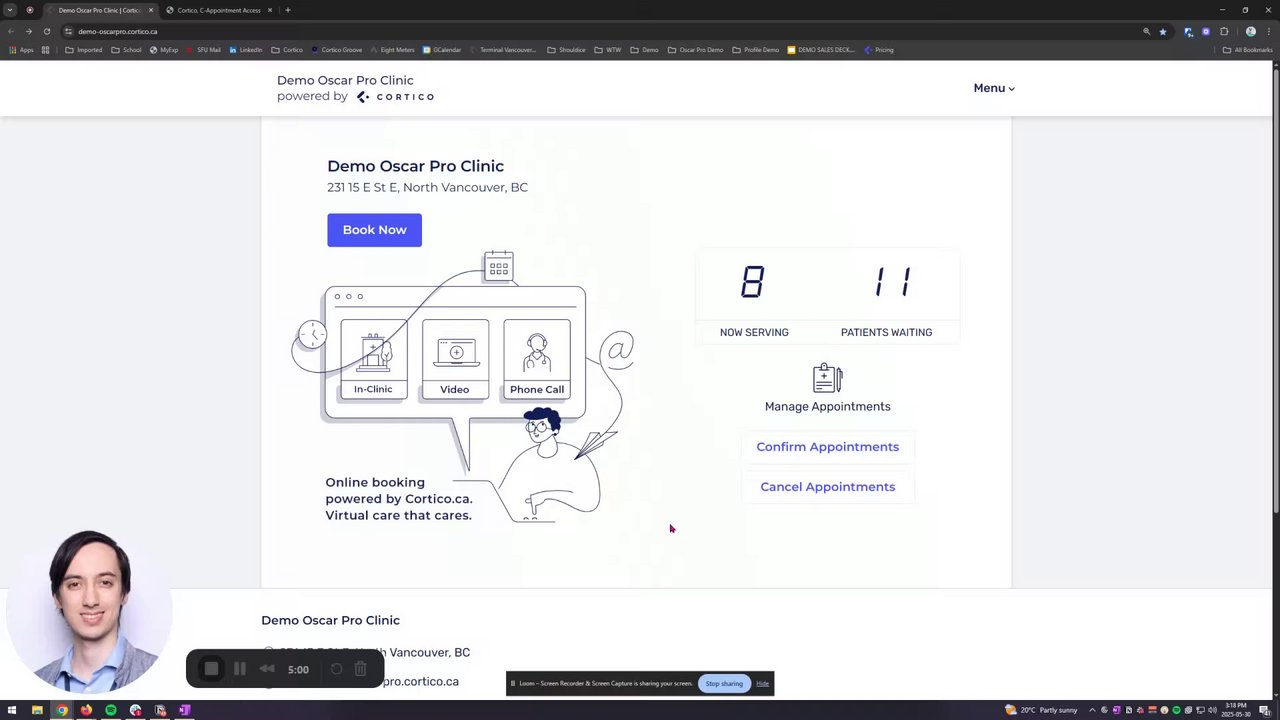Select the Phone Call appointment type icon
Screen dimensions: 1280x720
coord(537,359)
